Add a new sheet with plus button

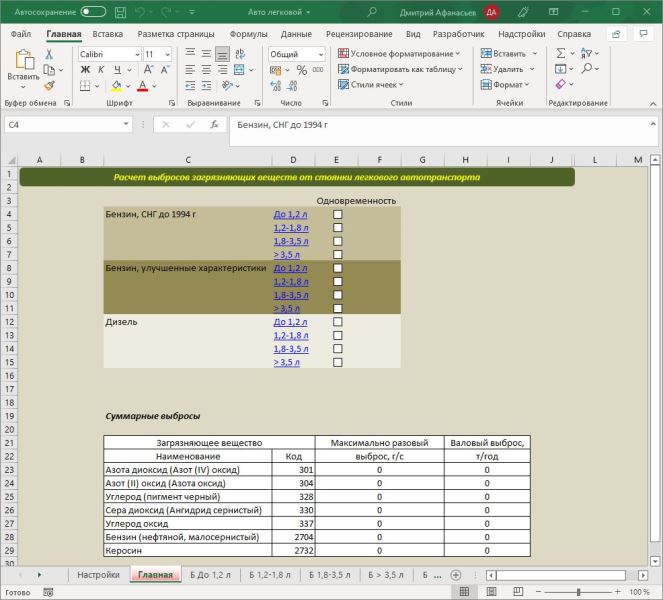click(455, 575)
